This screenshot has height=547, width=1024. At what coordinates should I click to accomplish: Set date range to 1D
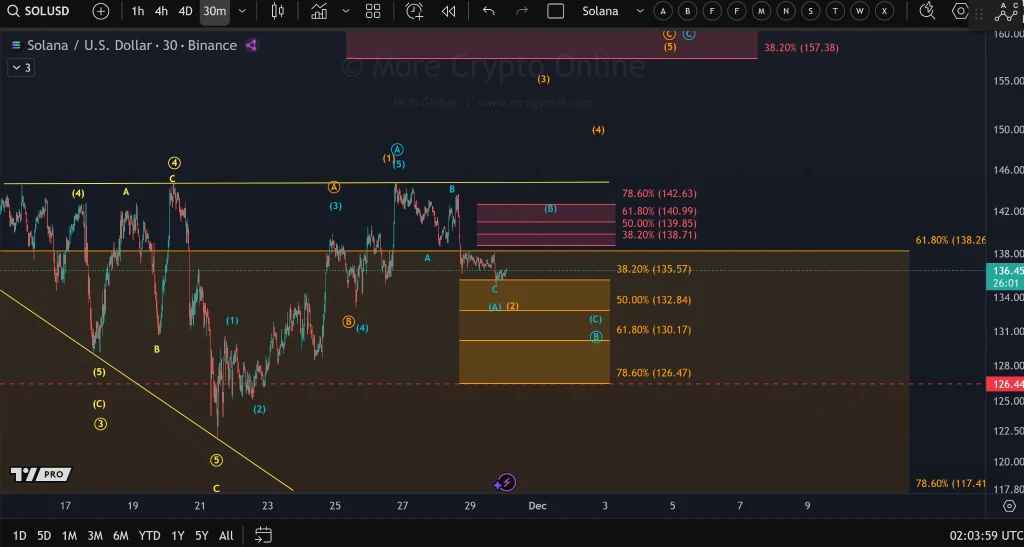tap(20, 535)
